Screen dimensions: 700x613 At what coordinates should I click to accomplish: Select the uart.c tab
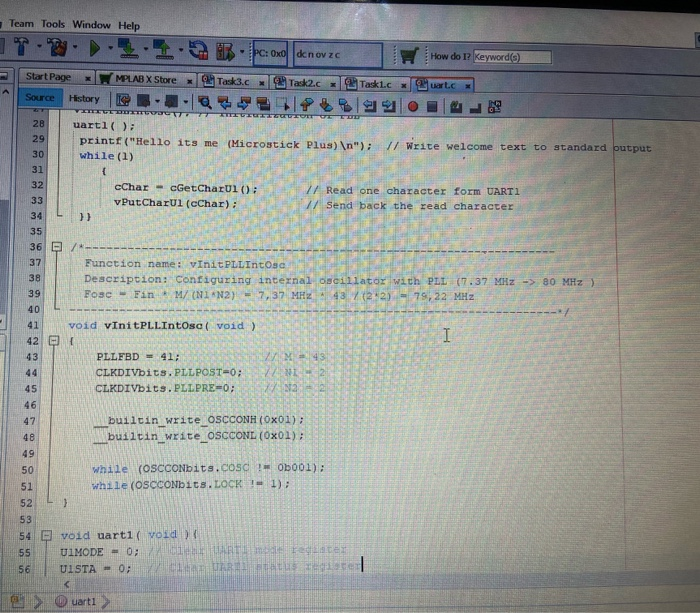[x=442, y=85]
